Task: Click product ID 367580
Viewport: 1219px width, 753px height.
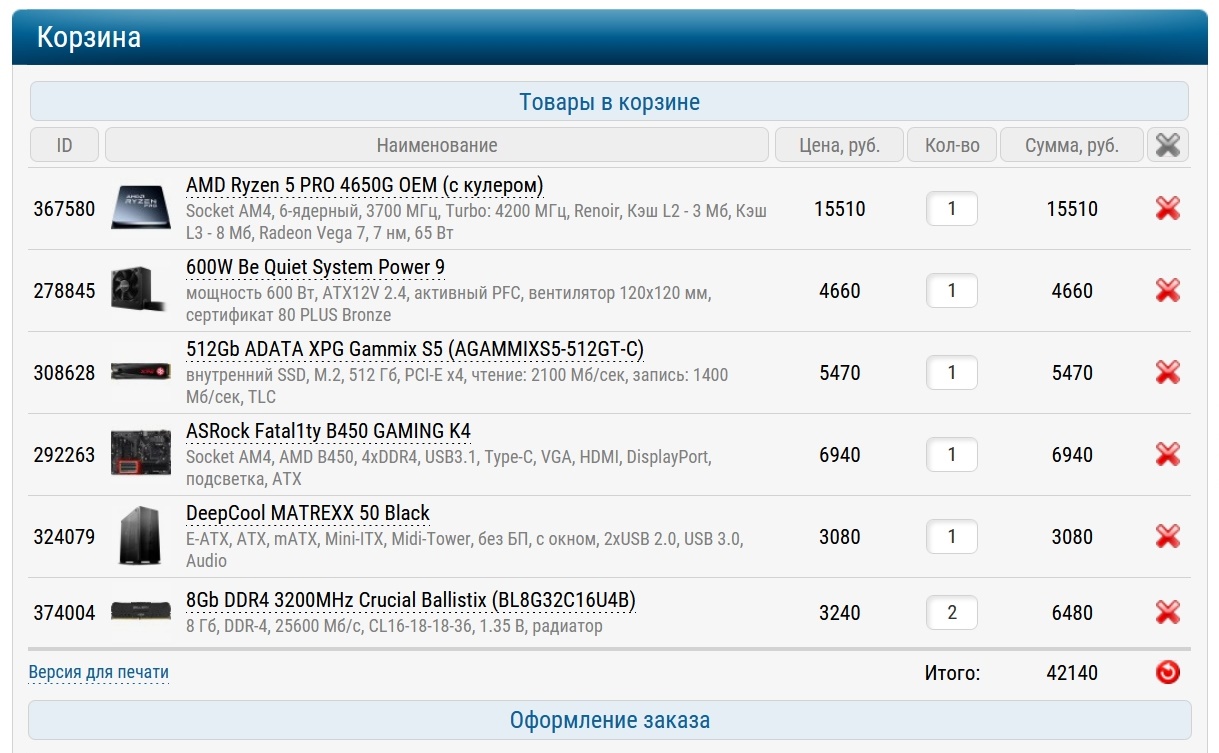Action: coord(65,209)
